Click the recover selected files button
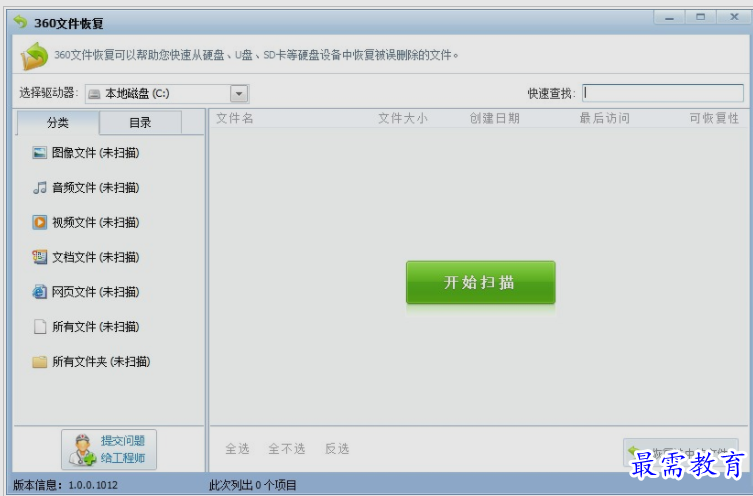Image resolution: width=753 pixels, height=496 pixels. point(680,452)
